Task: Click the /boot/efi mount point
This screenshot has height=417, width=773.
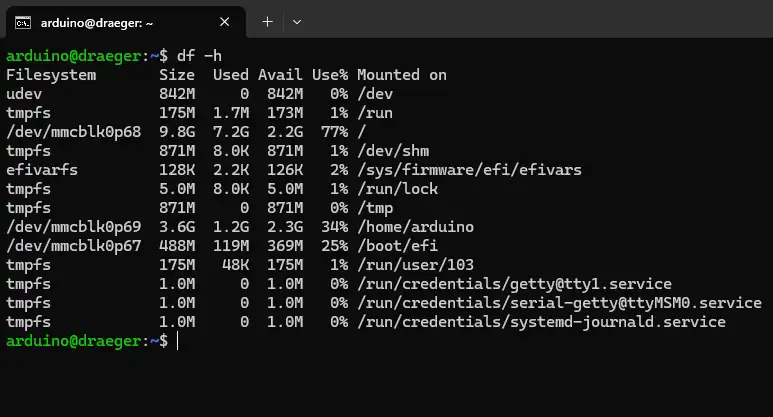Action: tap(397, 246)
